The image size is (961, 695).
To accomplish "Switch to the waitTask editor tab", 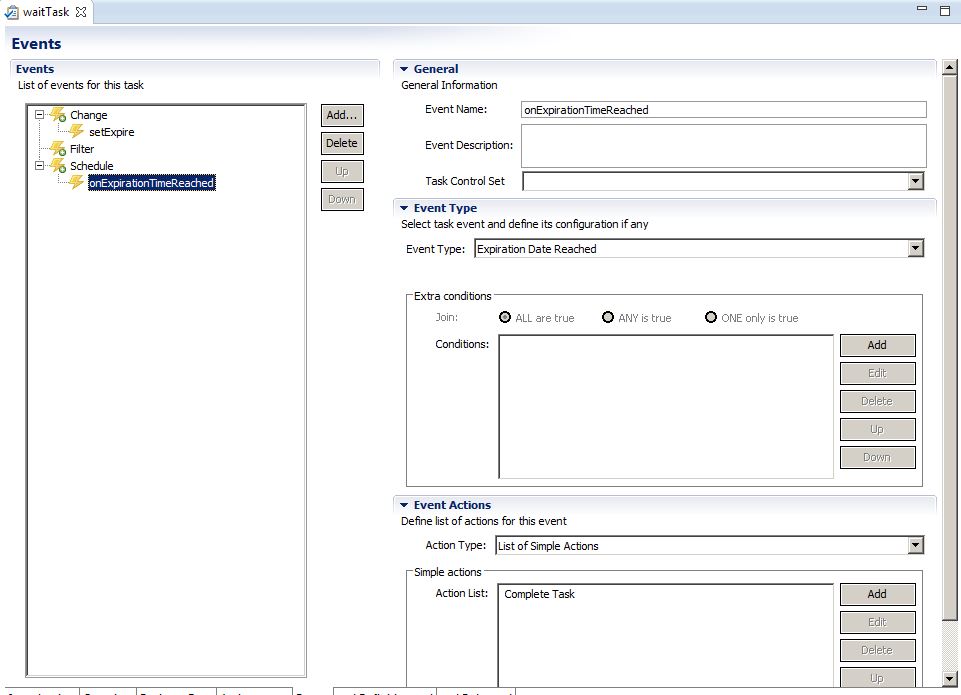I will [46, 12].
